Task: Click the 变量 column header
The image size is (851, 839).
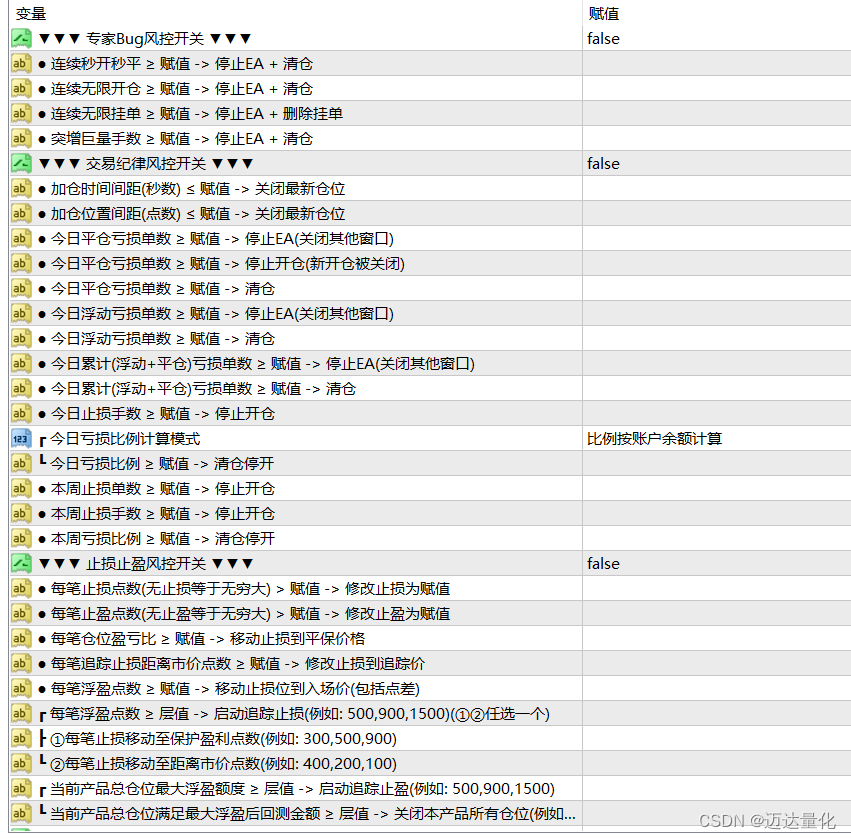Action: [x=31, y=14]
